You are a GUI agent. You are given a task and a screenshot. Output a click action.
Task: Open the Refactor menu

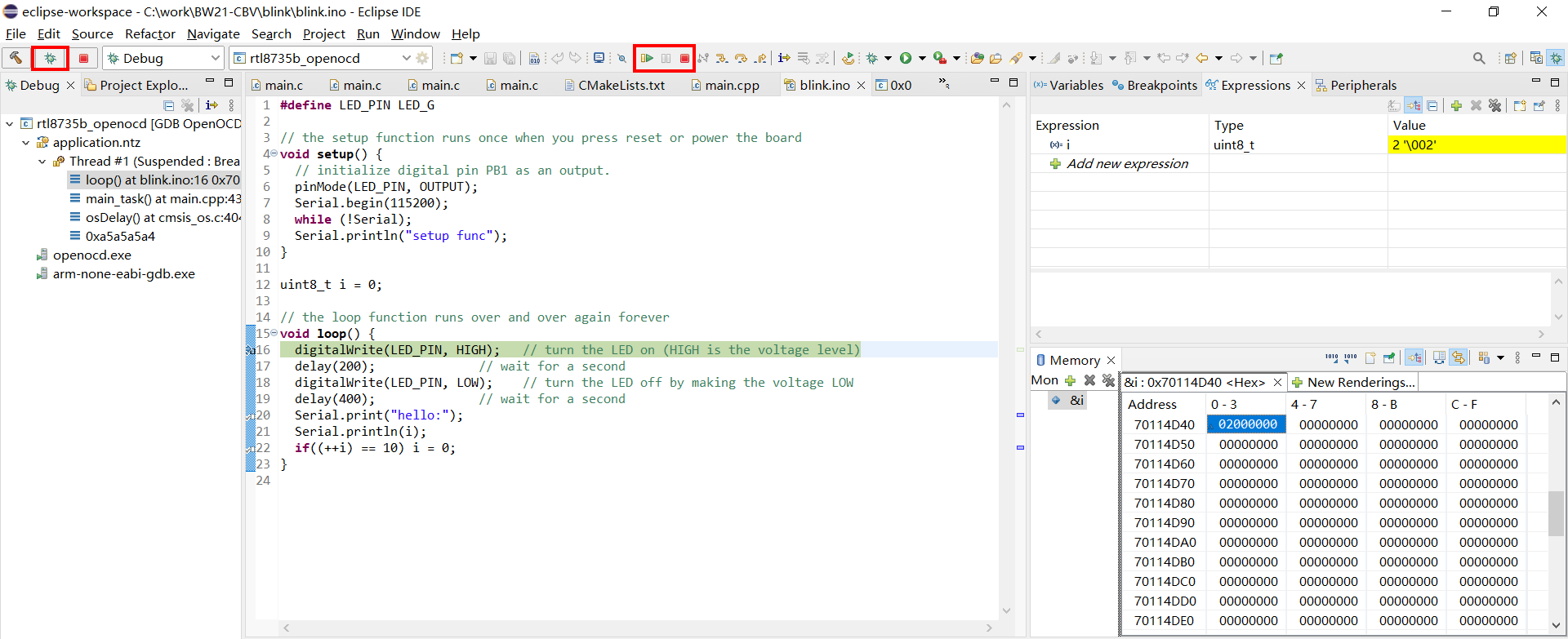click(150, 33)
